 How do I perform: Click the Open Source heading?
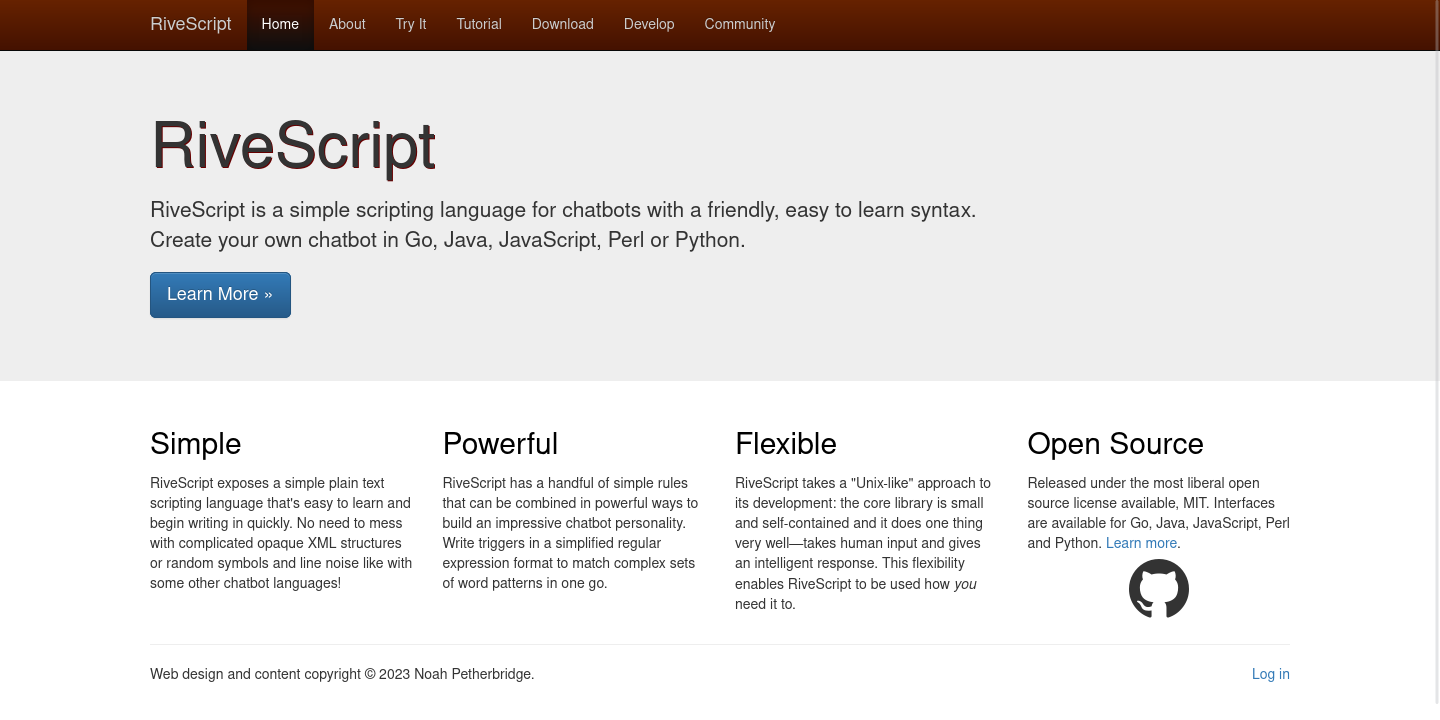click(x=1115, y=443)
